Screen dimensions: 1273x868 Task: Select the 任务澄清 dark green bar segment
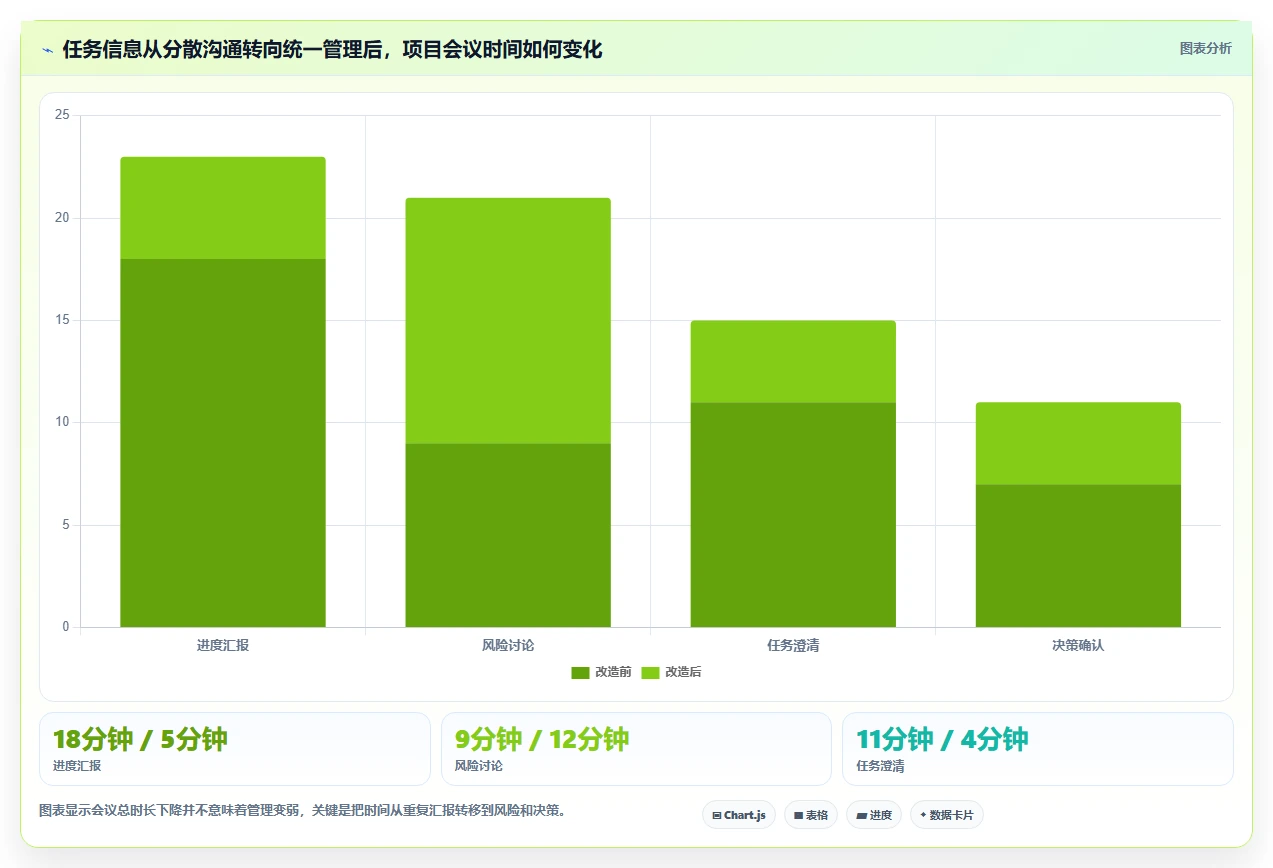point(793,515)
